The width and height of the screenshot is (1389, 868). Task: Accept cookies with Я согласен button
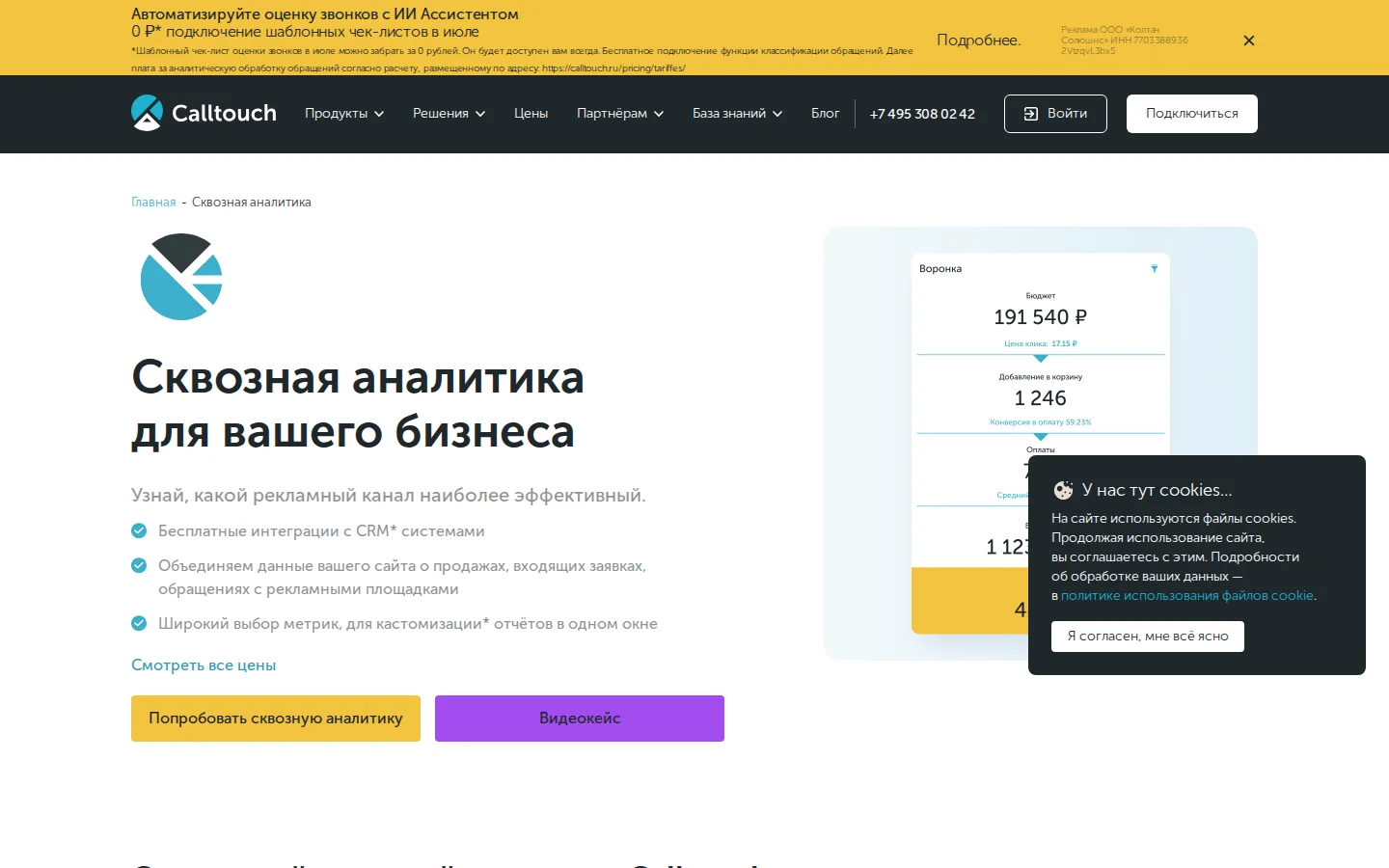click(x=1148, y=637)
